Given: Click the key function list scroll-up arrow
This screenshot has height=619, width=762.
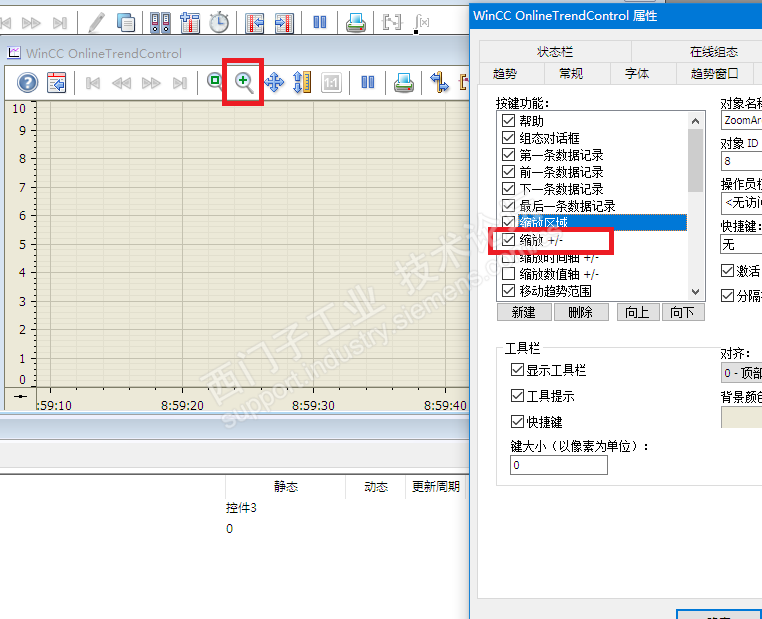Looking at the screenshot, I should point(695,121).
